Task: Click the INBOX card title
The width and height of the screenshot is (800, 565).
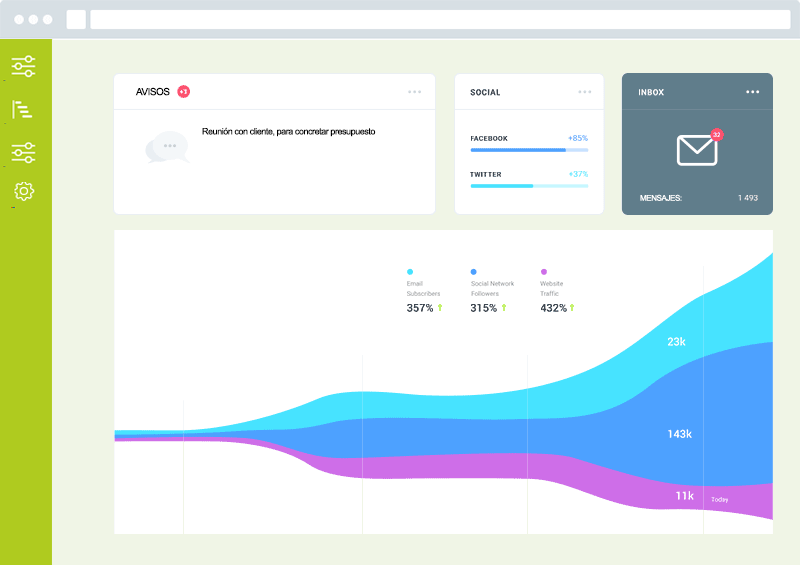Action: 651,92
